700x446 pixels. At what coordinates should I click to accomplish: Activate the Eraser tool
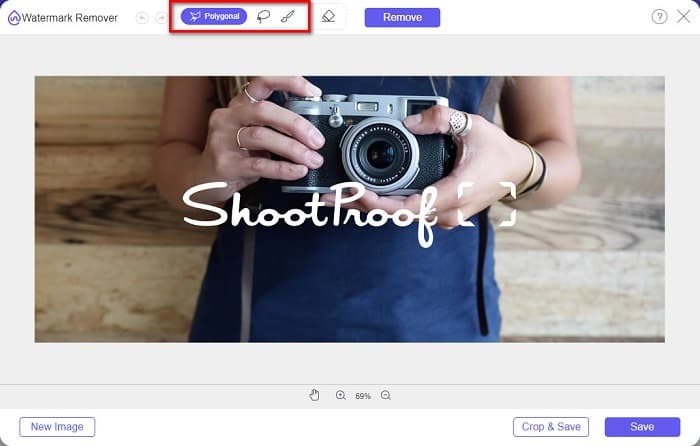[328, 17]
